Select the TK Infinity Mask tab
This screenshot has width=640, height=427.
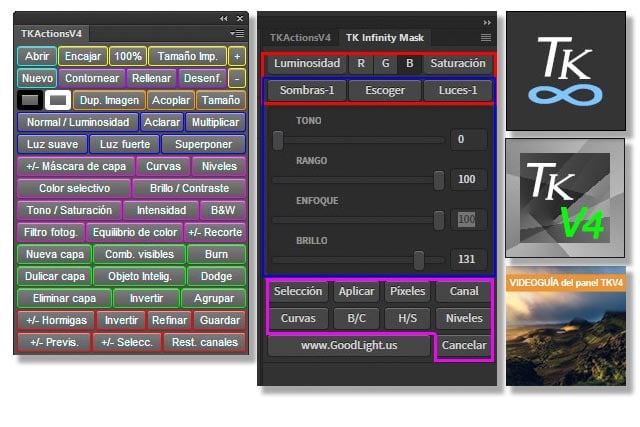[x=385, y=38]
